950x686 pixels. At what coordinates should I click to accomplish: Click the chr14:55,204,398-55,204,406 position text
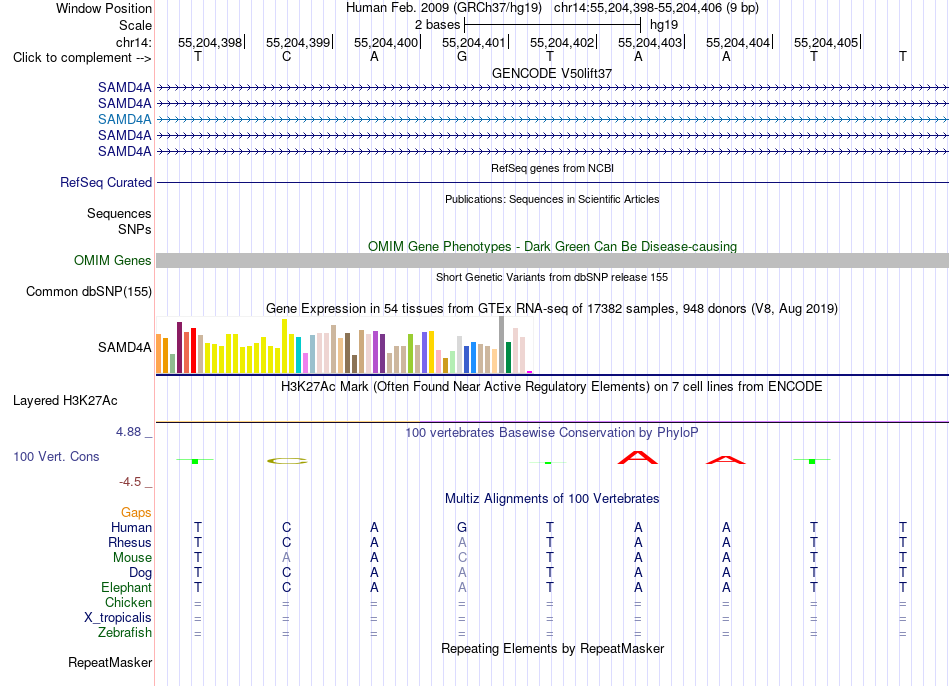656,8
